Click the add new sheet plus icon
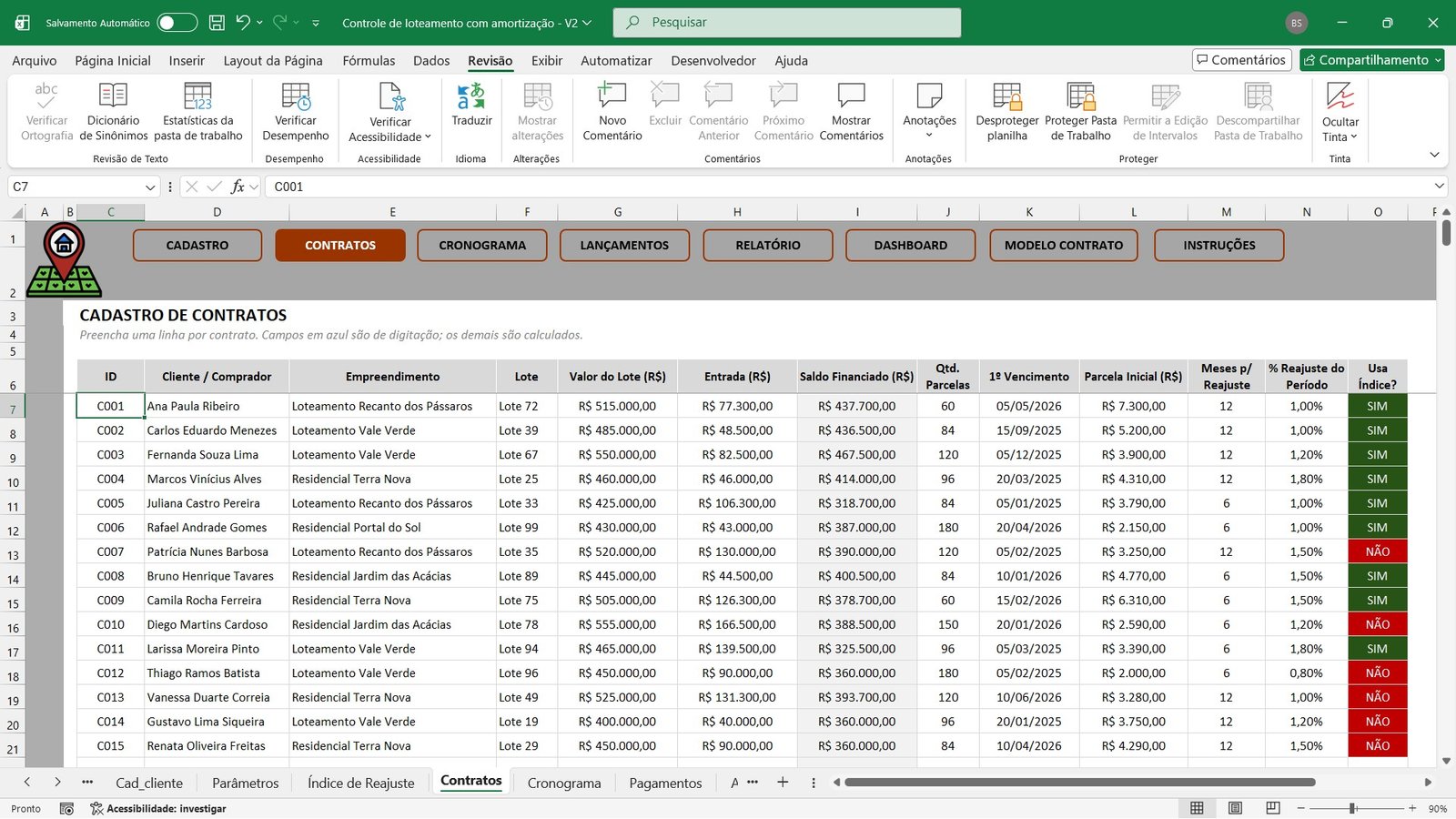This screenshot has height=819, width=1456. 783,782
